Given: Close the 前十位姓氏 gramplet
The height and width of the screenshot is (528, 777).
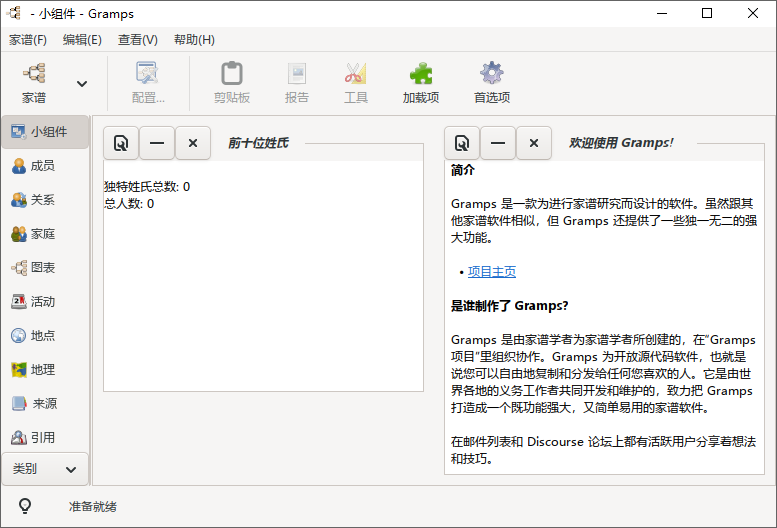Looking at the screenshot, I should pyautogui.click(x=193, y=143).
